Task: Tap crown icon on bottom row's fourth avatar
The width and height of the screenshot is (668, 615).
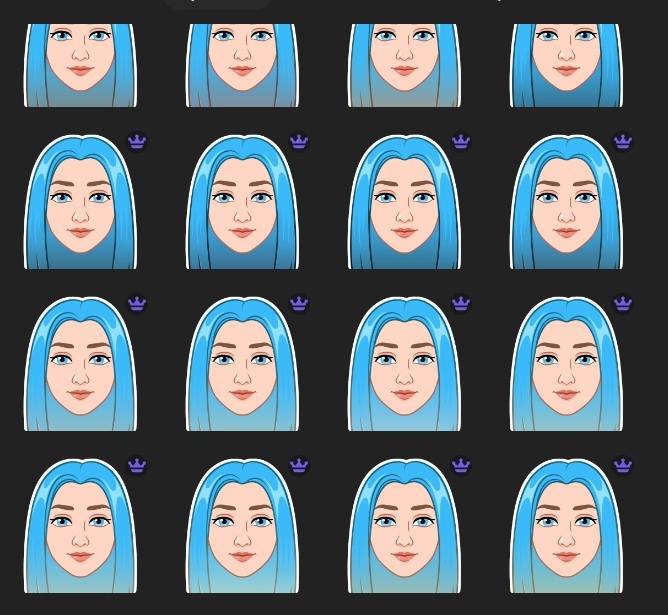Action: point(622,466)
